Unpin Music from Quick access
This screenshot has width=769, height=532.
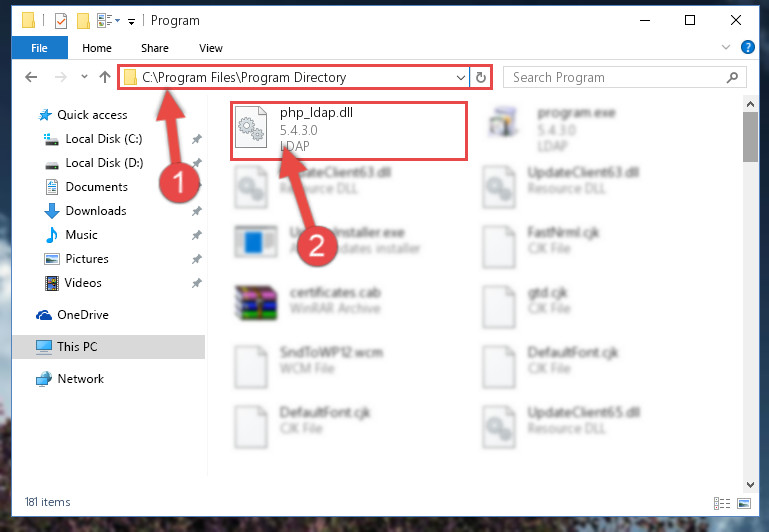(197, 235)
